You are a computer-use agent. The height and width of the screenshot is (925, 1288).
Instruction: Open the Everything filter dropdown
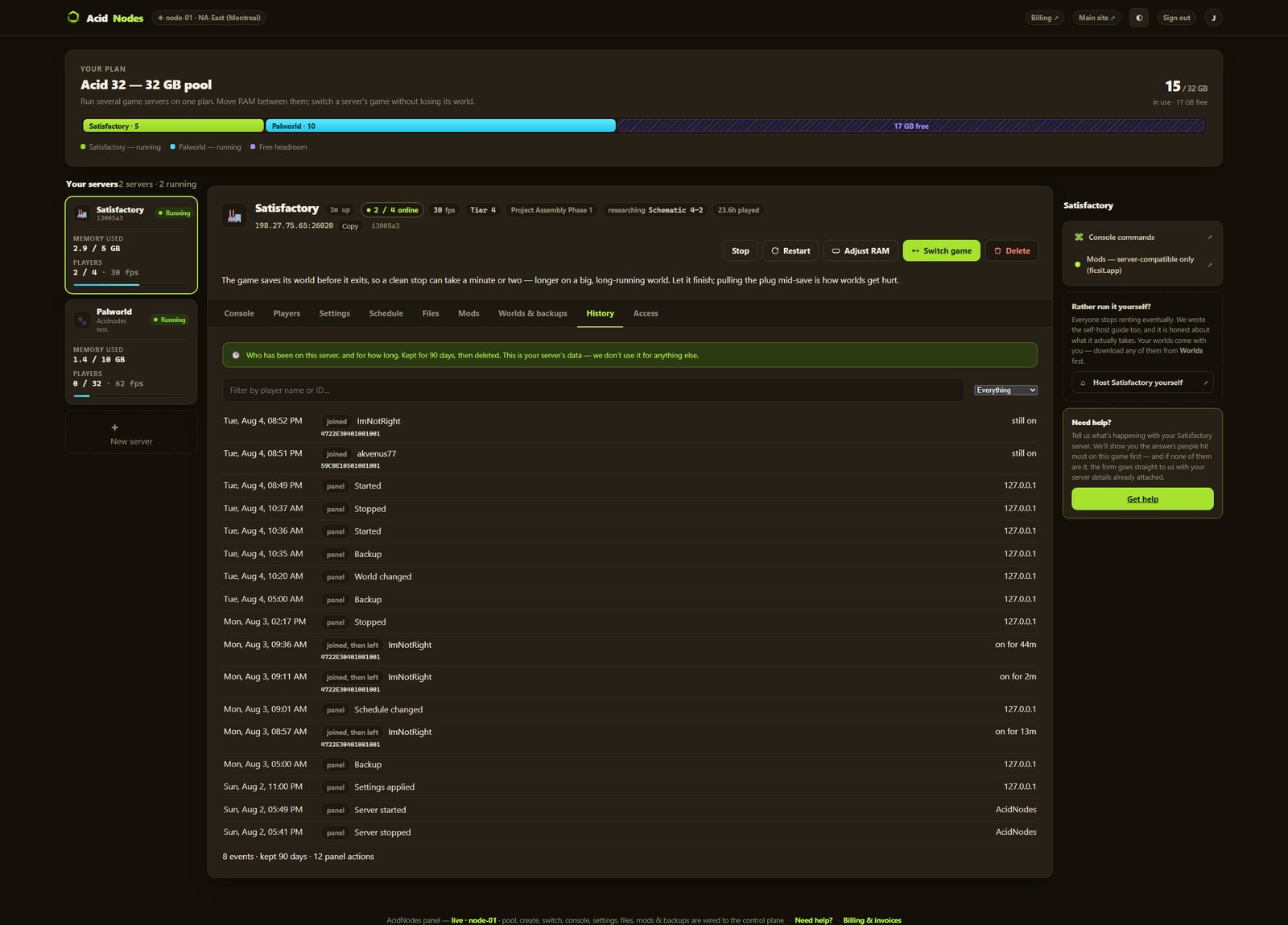[x=1005, y=390]
